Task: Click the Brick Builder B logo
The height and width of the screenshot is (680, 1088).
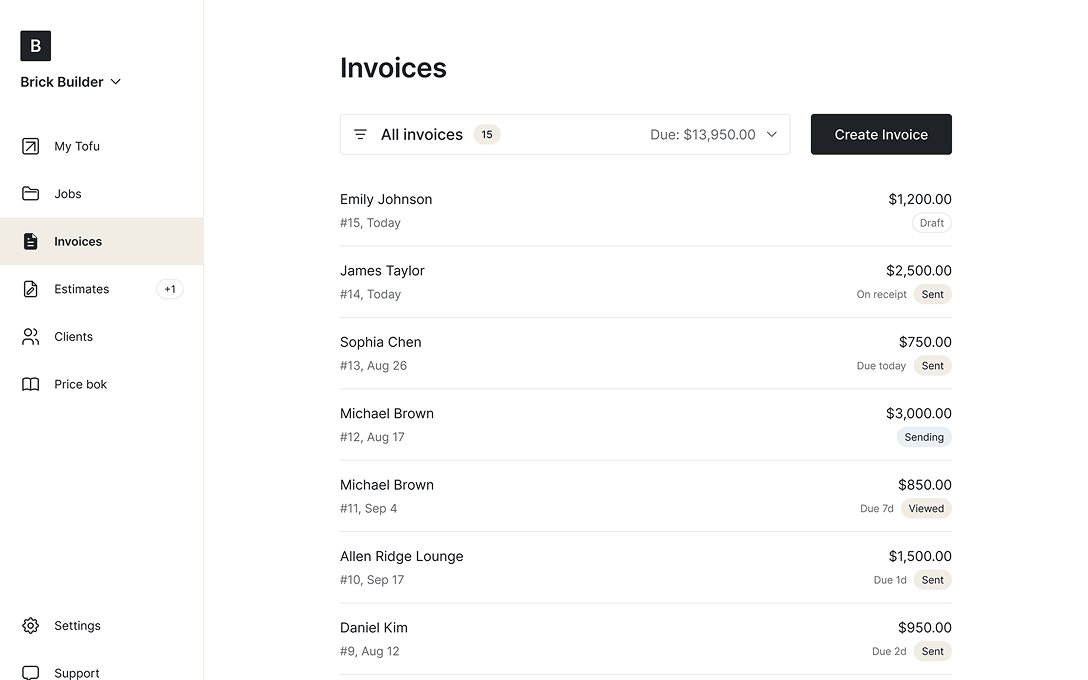Action: 35,46
